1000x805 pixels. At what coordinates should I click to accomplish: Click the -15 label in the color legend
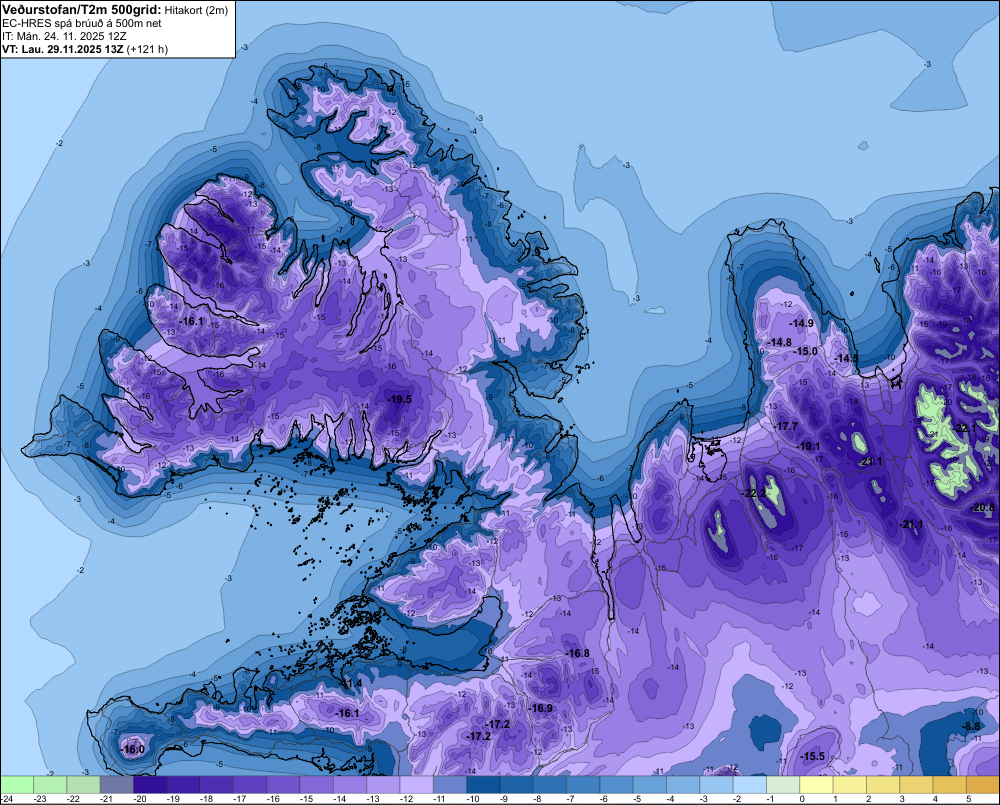[x=306, y=799]
